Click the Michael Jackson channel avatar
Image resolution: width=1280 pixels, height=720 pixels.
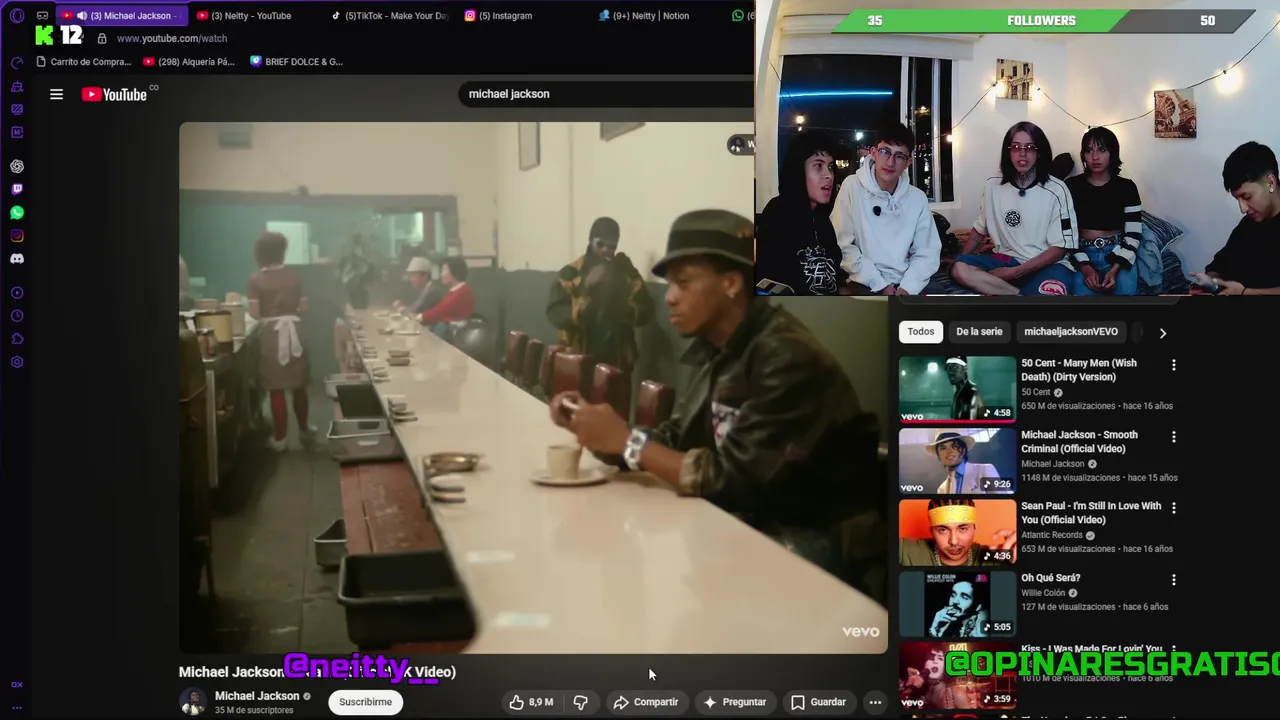(x=192, y=702)
